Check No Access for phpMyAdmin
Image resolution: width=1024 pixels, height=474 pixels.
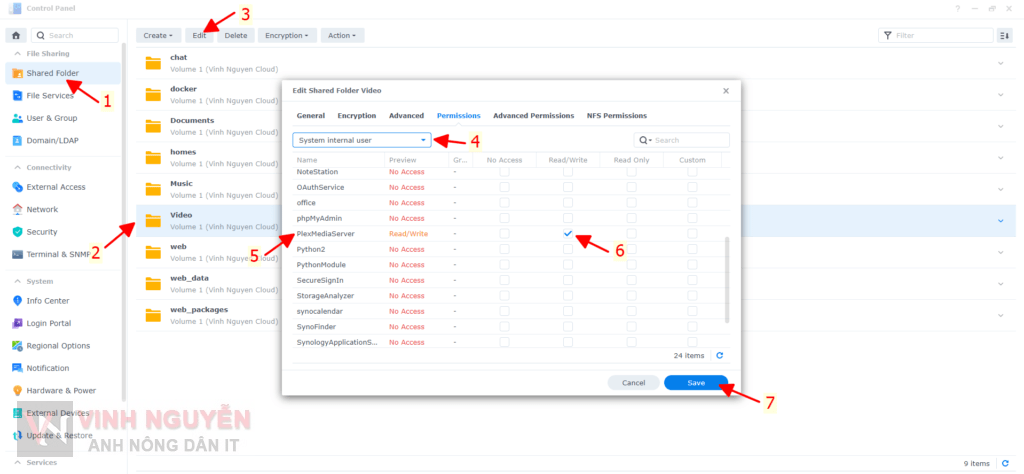click(504, 218)
